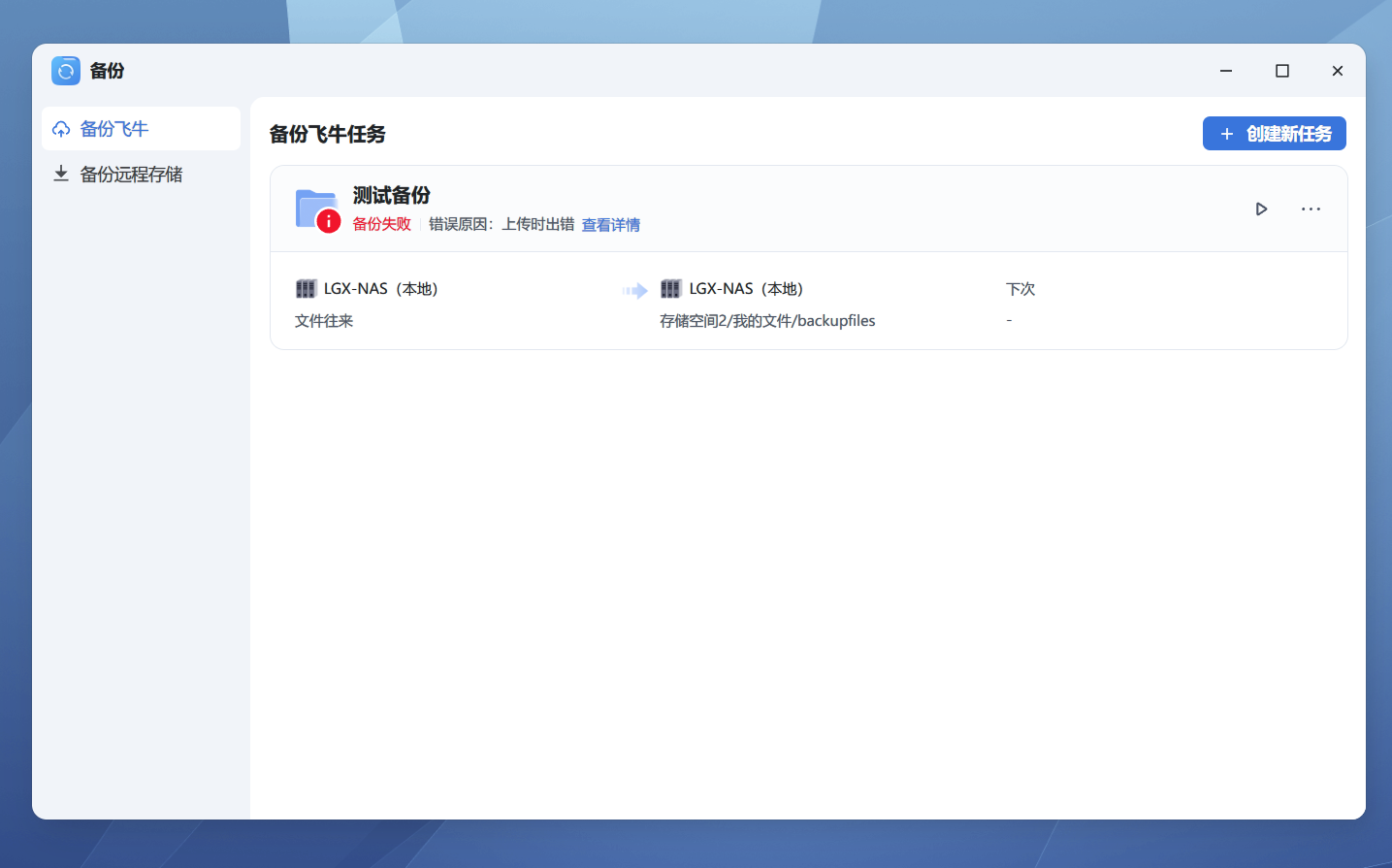Click the red 备份失败 status text

[382, 224]
